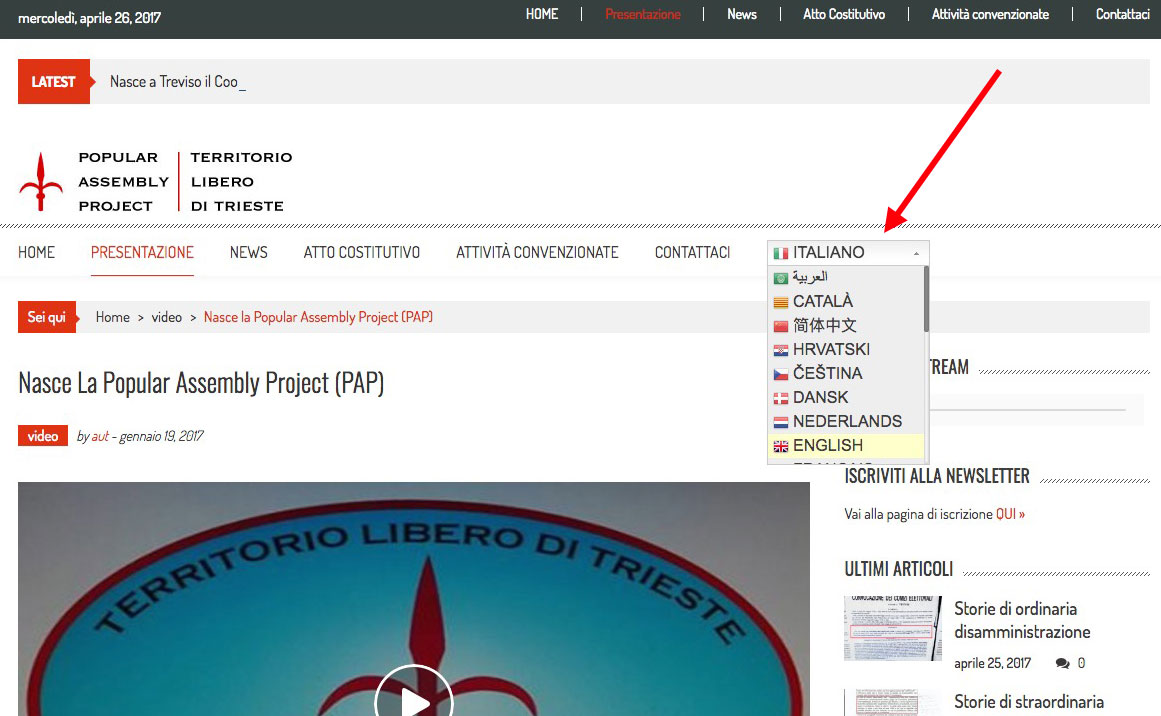This screenshot has height=716, width=1161.
Task: Click the red video category tag
Action: click(43, 436)
